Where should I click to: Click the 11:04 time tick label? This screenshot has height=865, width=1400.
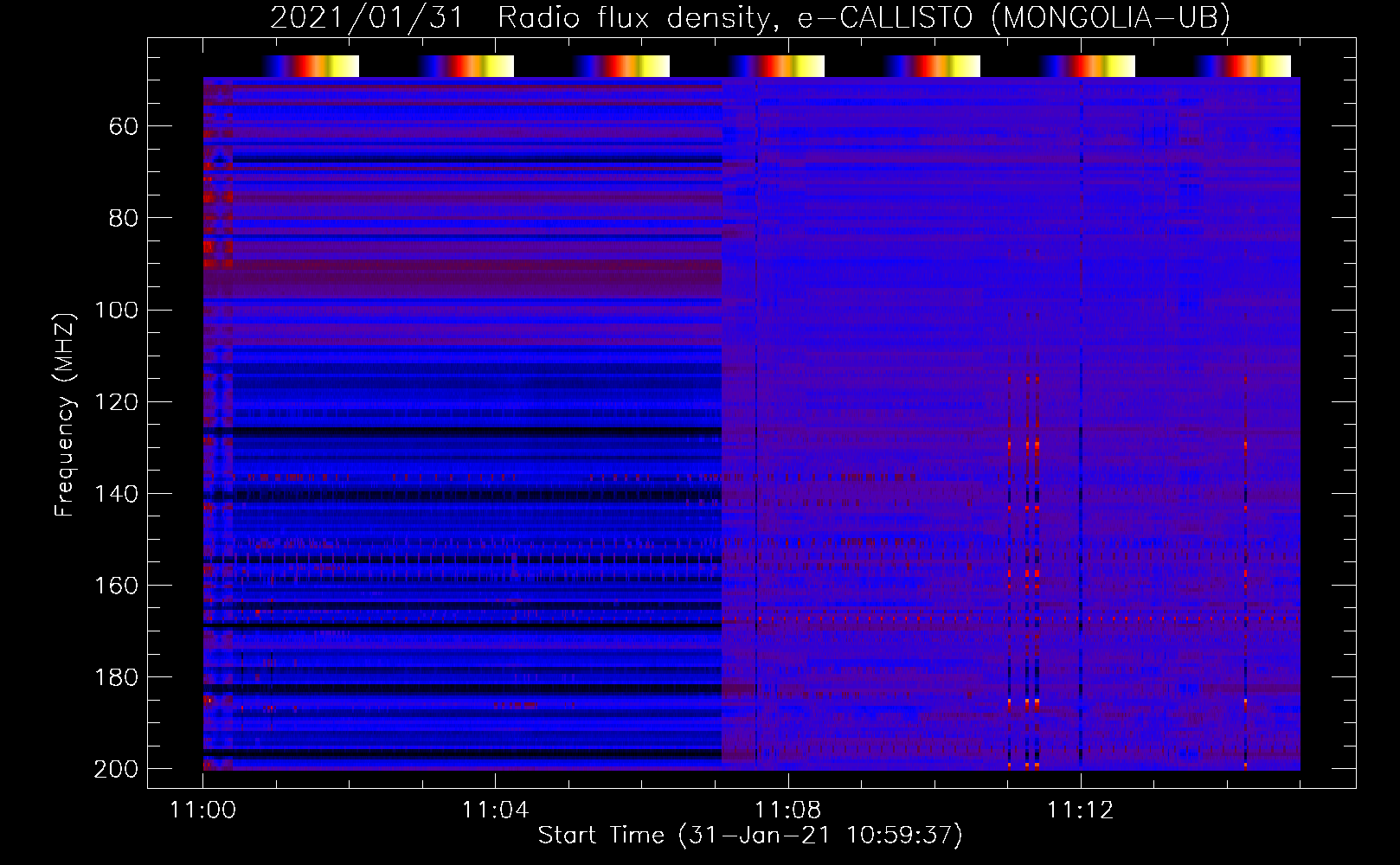(495, 811)
